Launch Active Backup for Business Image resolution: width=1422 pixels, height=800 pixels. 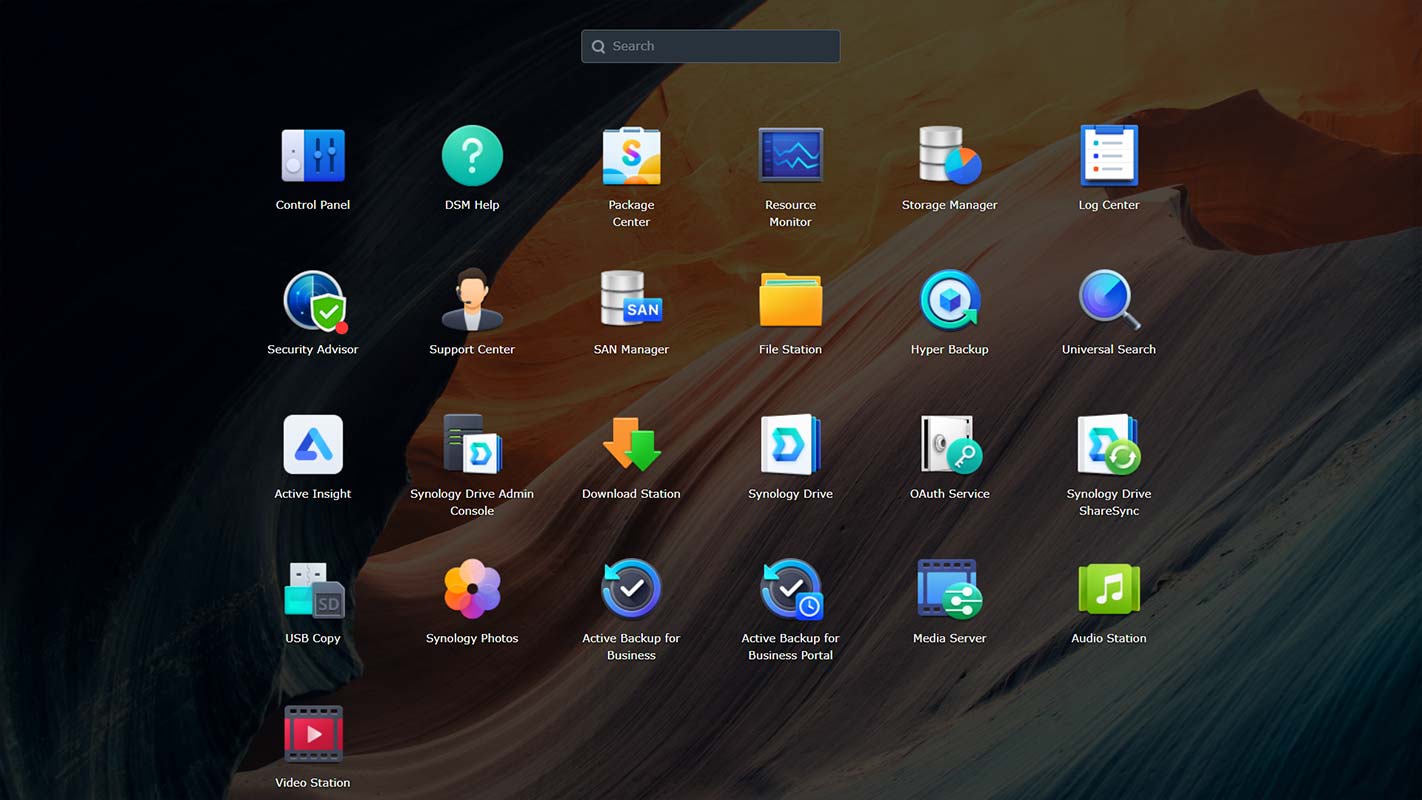pos(631,589)
